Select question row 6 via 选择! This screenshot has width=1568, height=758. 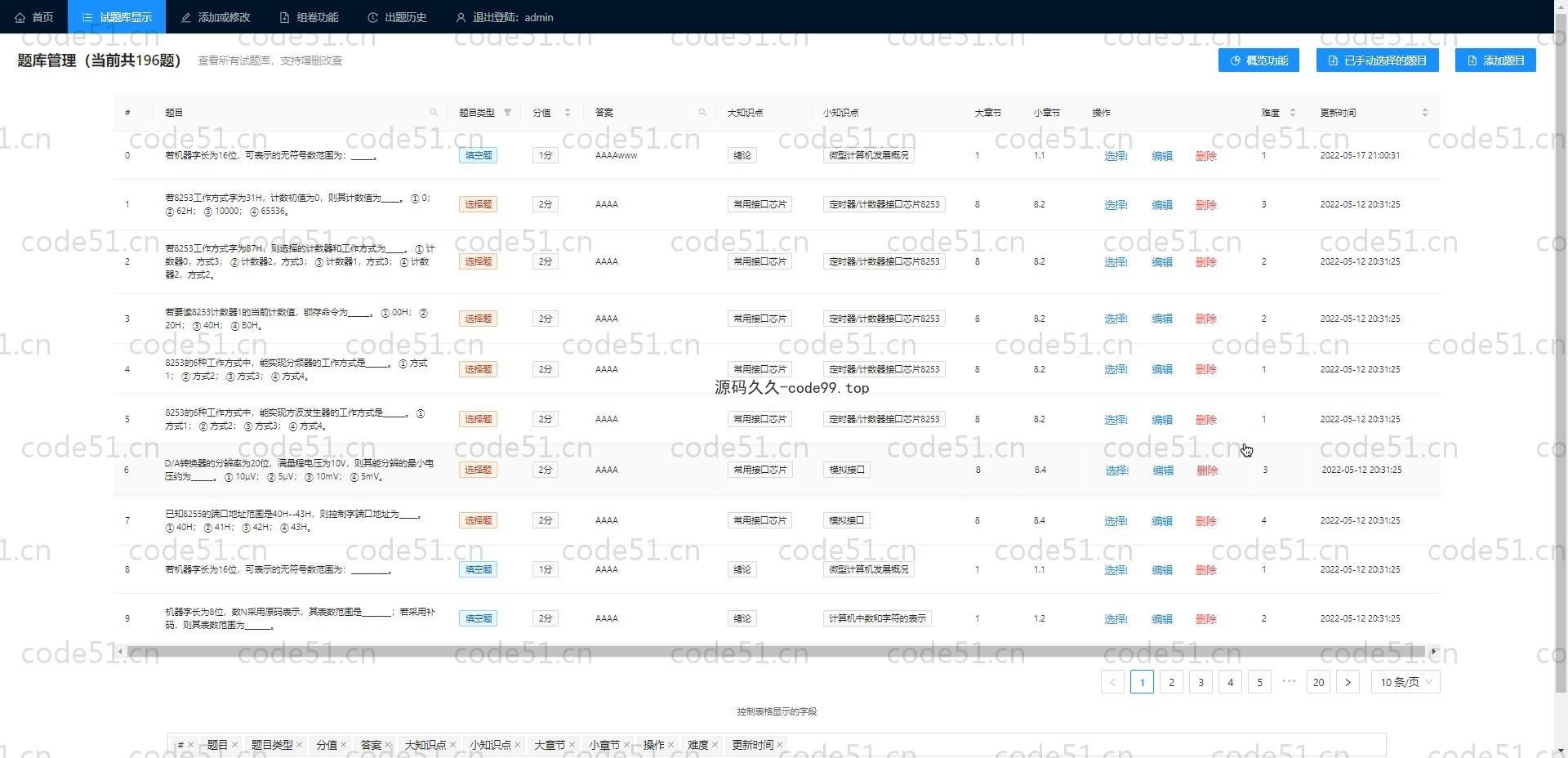(x=1116, y=470)
